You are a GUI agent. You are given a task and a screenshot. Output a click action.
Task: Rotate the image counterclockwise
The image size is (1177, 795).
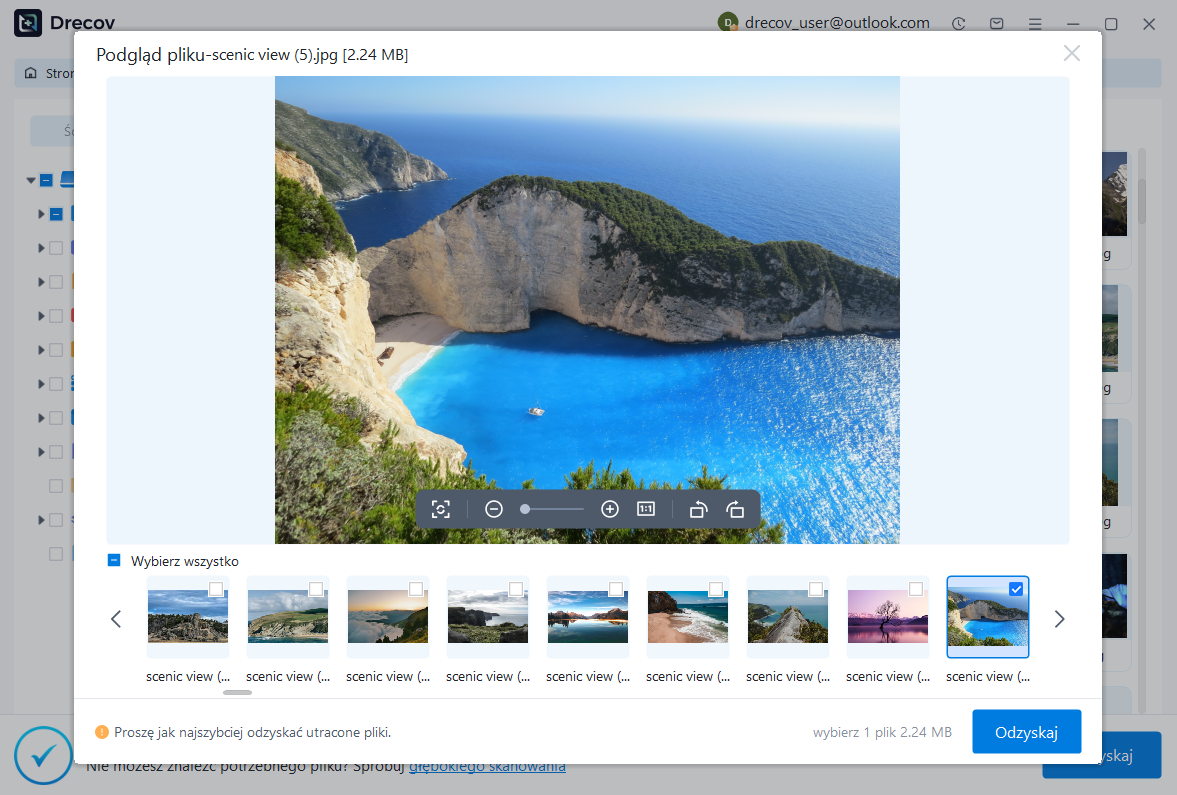[x=699, y=509]
